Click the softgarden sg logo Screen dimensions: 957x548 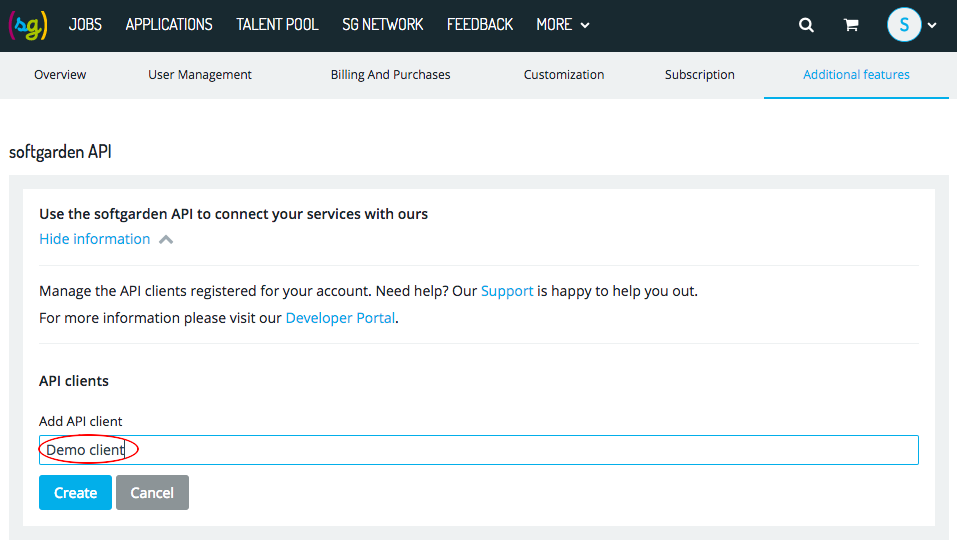click(x=28, y=25)
